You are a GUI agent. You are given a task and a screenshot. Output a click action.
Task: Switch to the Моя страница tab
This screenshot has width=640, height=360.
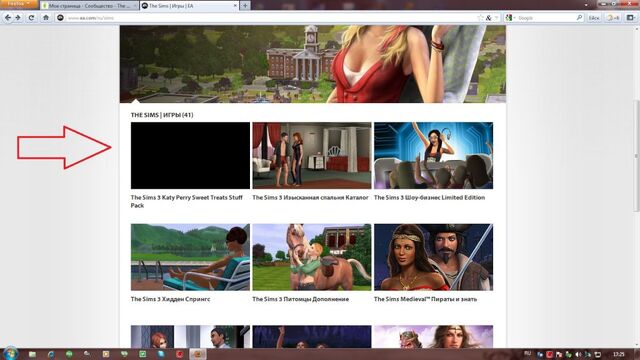point(89,6)
